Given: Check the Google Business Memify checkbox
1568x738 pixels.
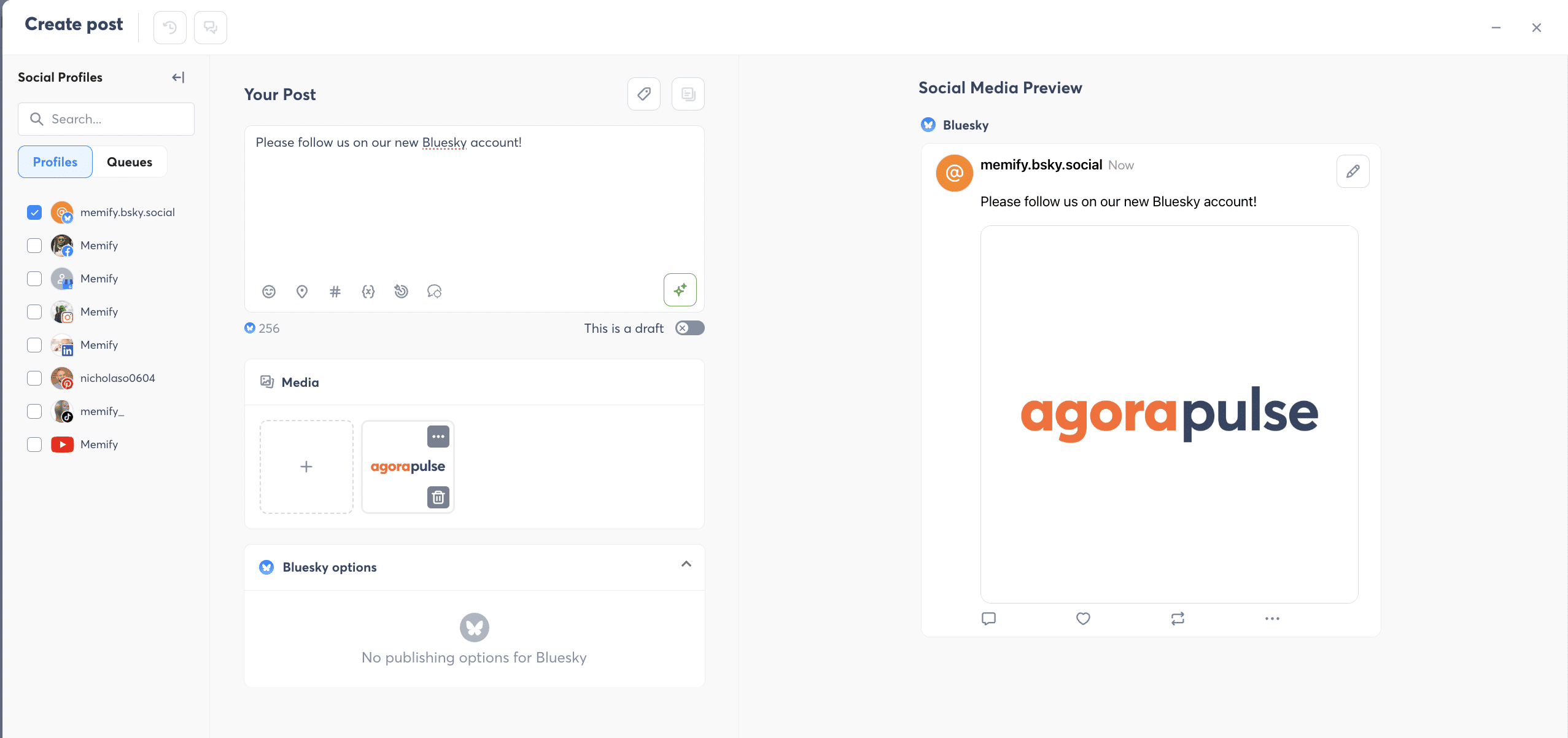Looking at the screenshot, I should click(34, 279).
